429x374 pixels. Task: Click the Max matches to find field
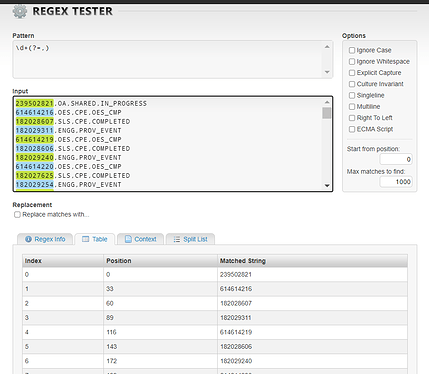(396, 182)
